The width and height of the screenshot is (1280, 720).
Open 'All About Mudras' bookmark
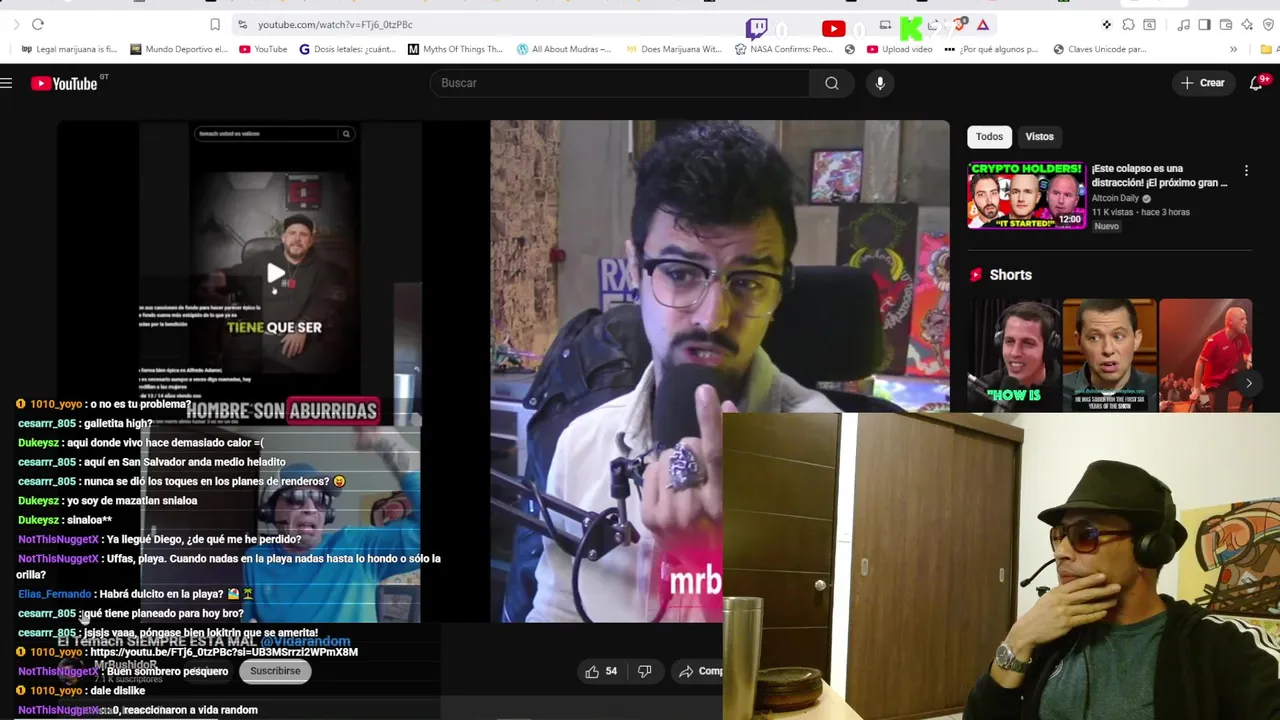click(x=564, y=49)
